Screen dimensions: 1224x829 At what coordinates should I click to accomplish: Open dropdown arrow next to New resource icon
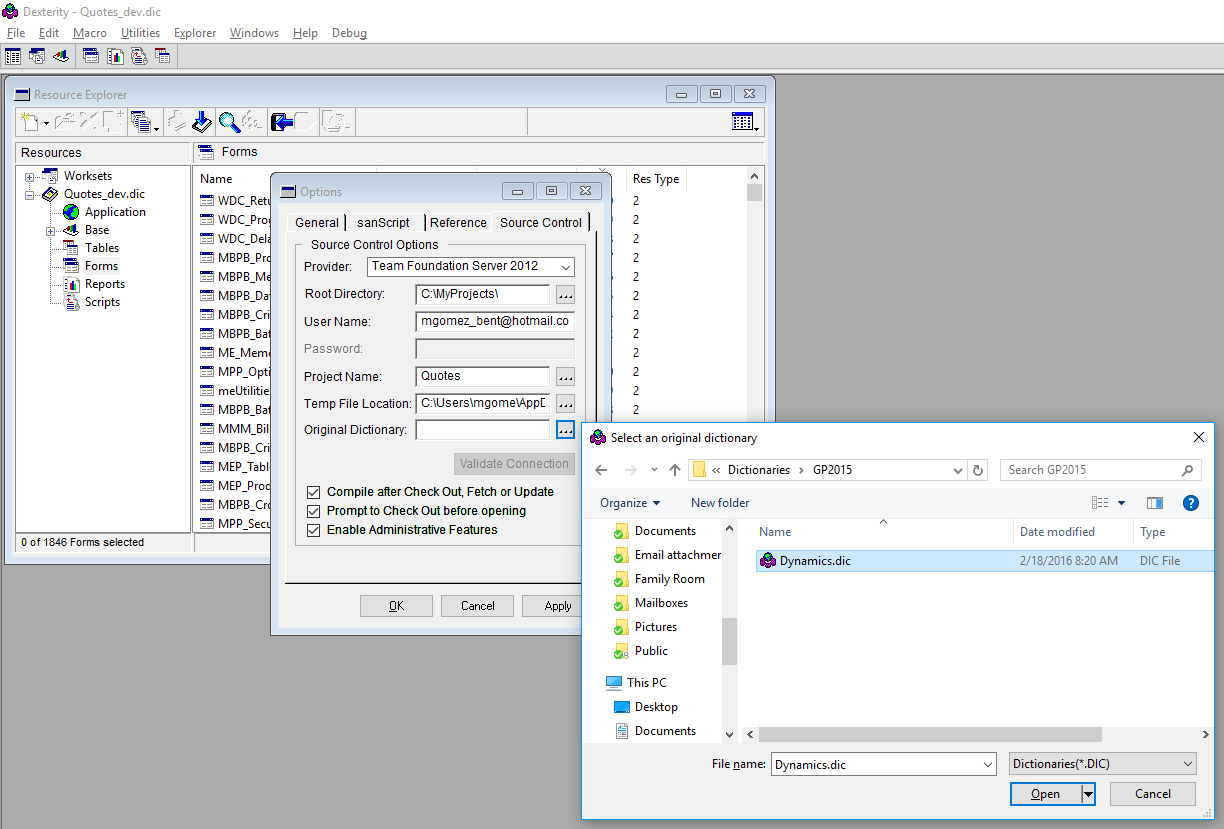tap(46, 124)
